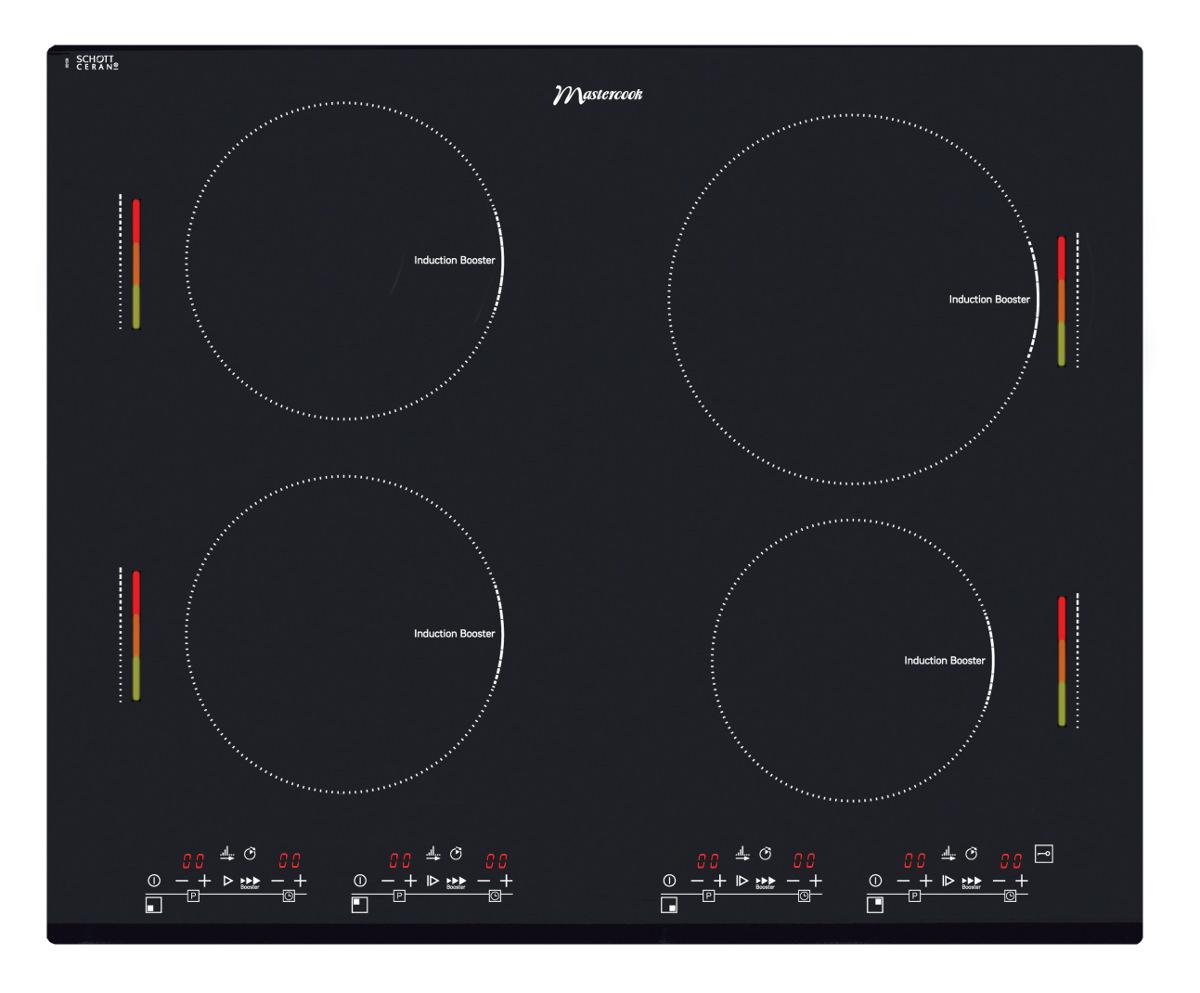
Task: Tap the heat level bar beside rear-left burner
Action: 136,263
